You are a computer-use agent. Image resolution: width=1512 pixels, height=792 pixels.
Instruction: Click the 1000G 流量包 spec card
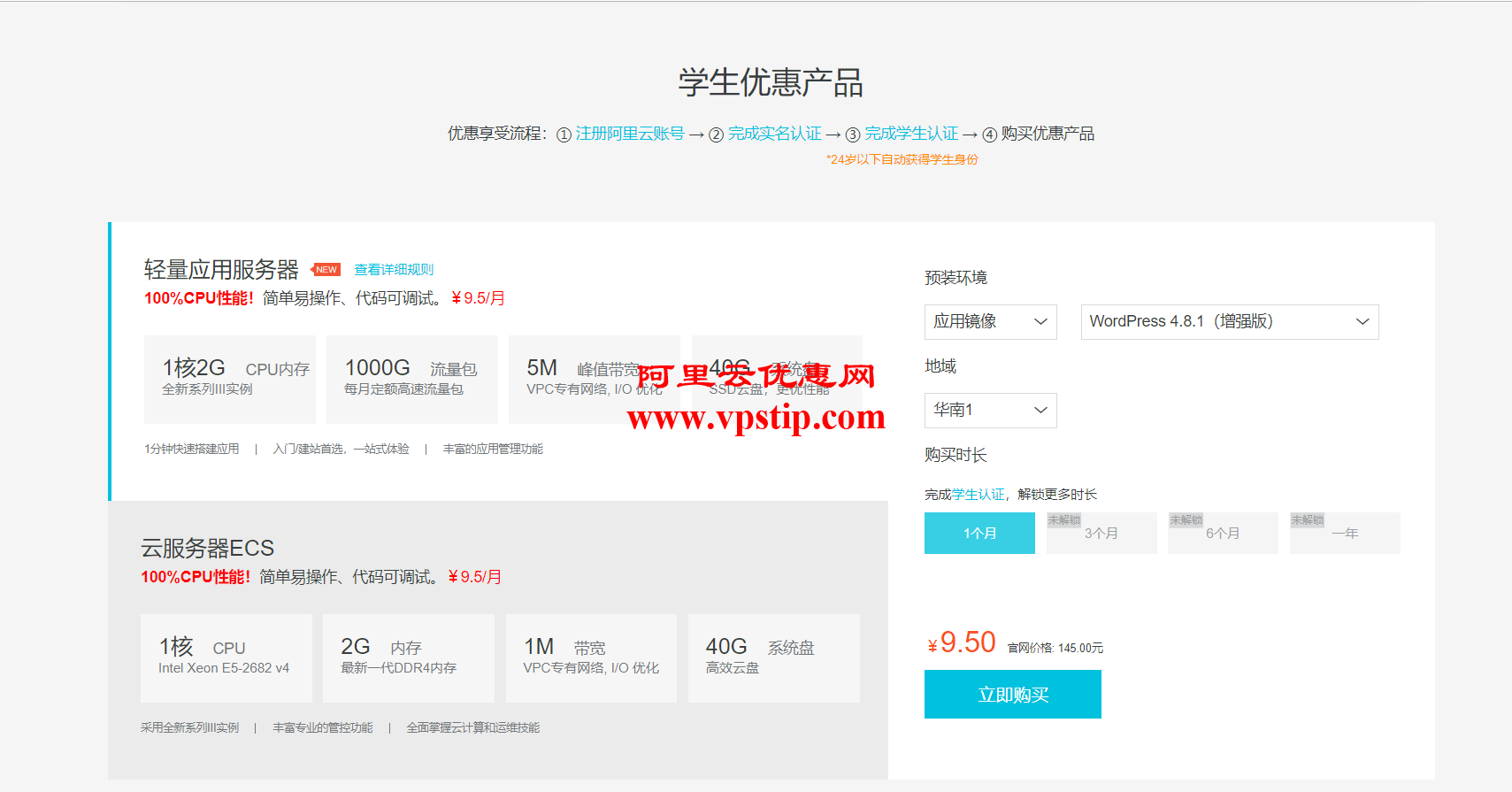[412, 380]
